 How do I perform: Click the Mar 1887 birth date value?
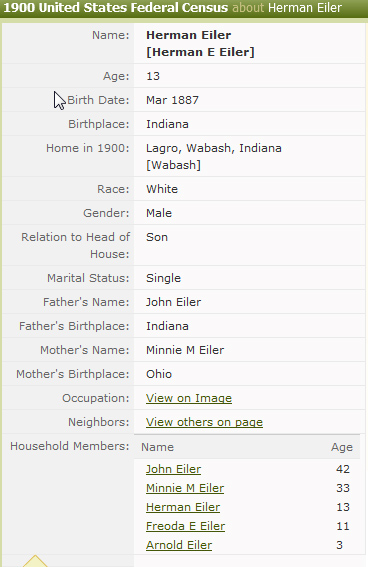tap(172, 100)
